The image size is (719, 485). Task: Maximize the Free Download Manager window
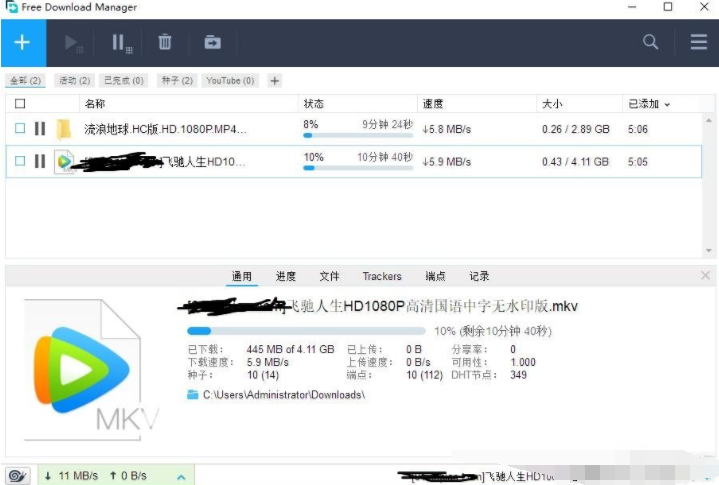(668, 7)
